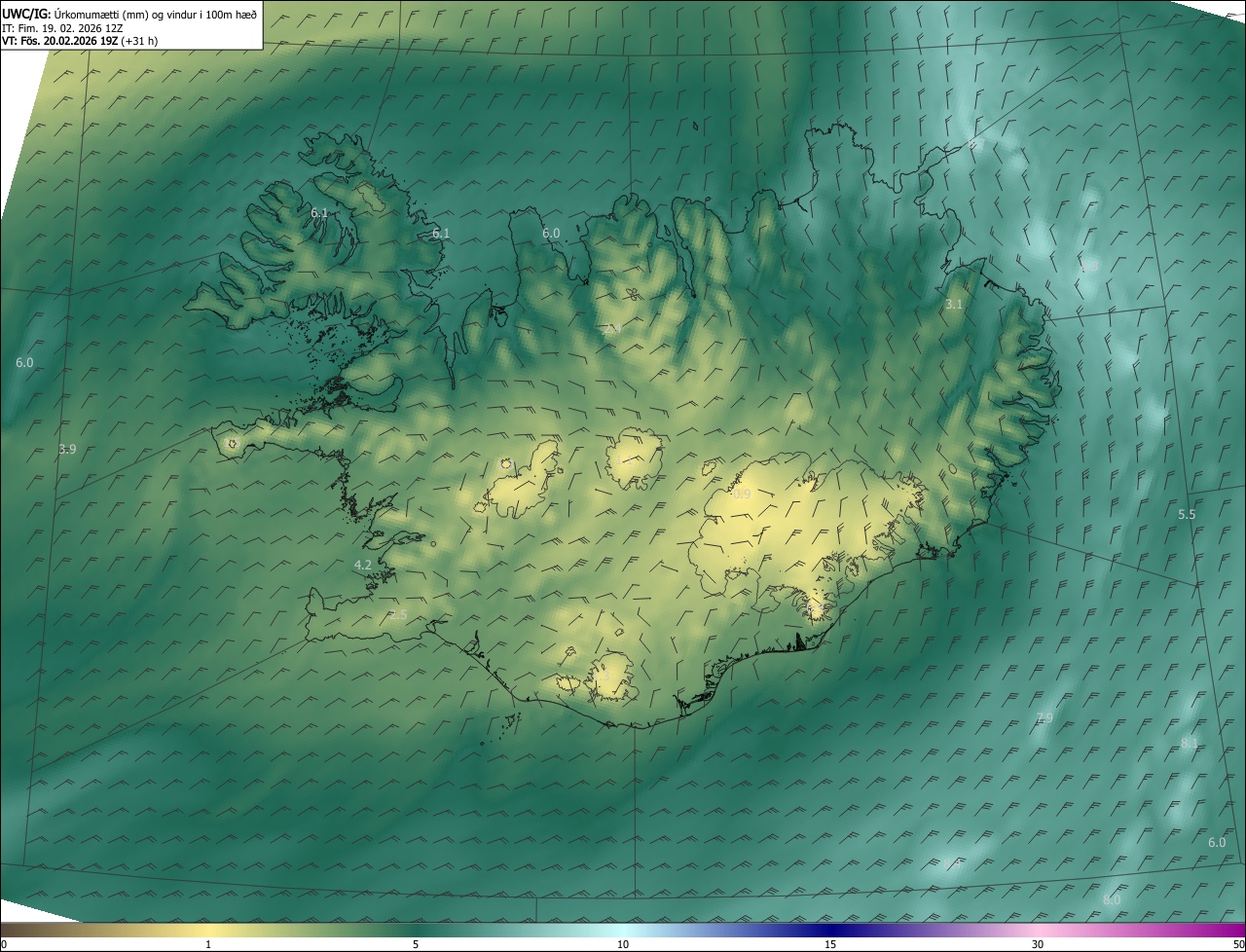Click the 15 tick label on the colour scale
Viewport: 1246px width, 952px height.
(x=830, y=944)
